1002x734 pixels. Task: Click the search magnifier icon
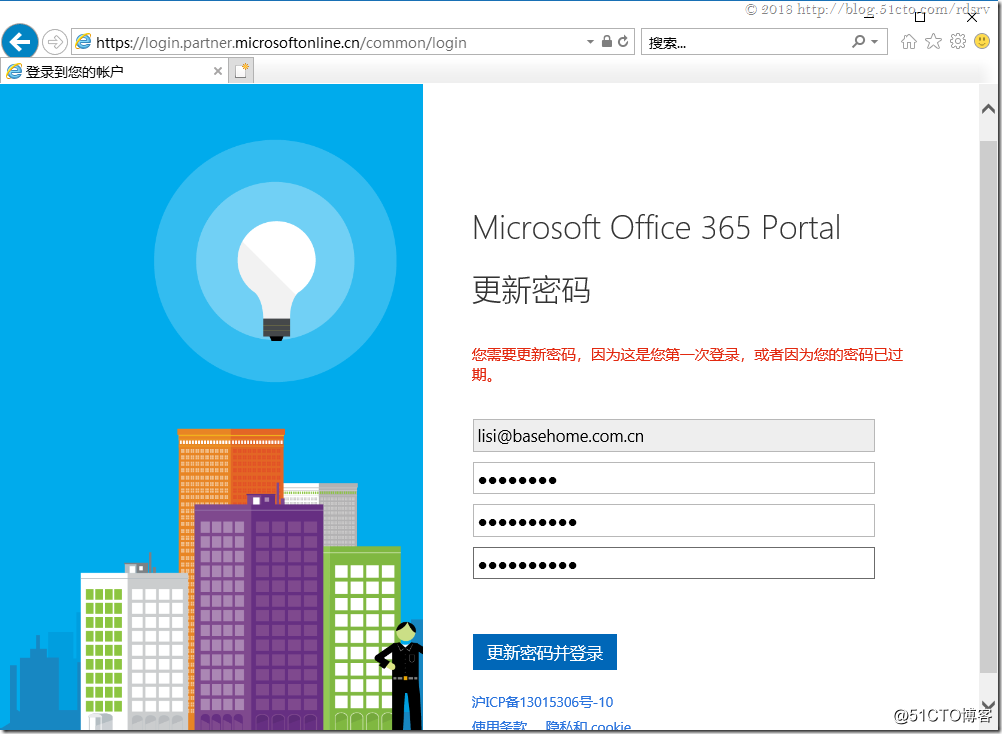click(858, 42)
